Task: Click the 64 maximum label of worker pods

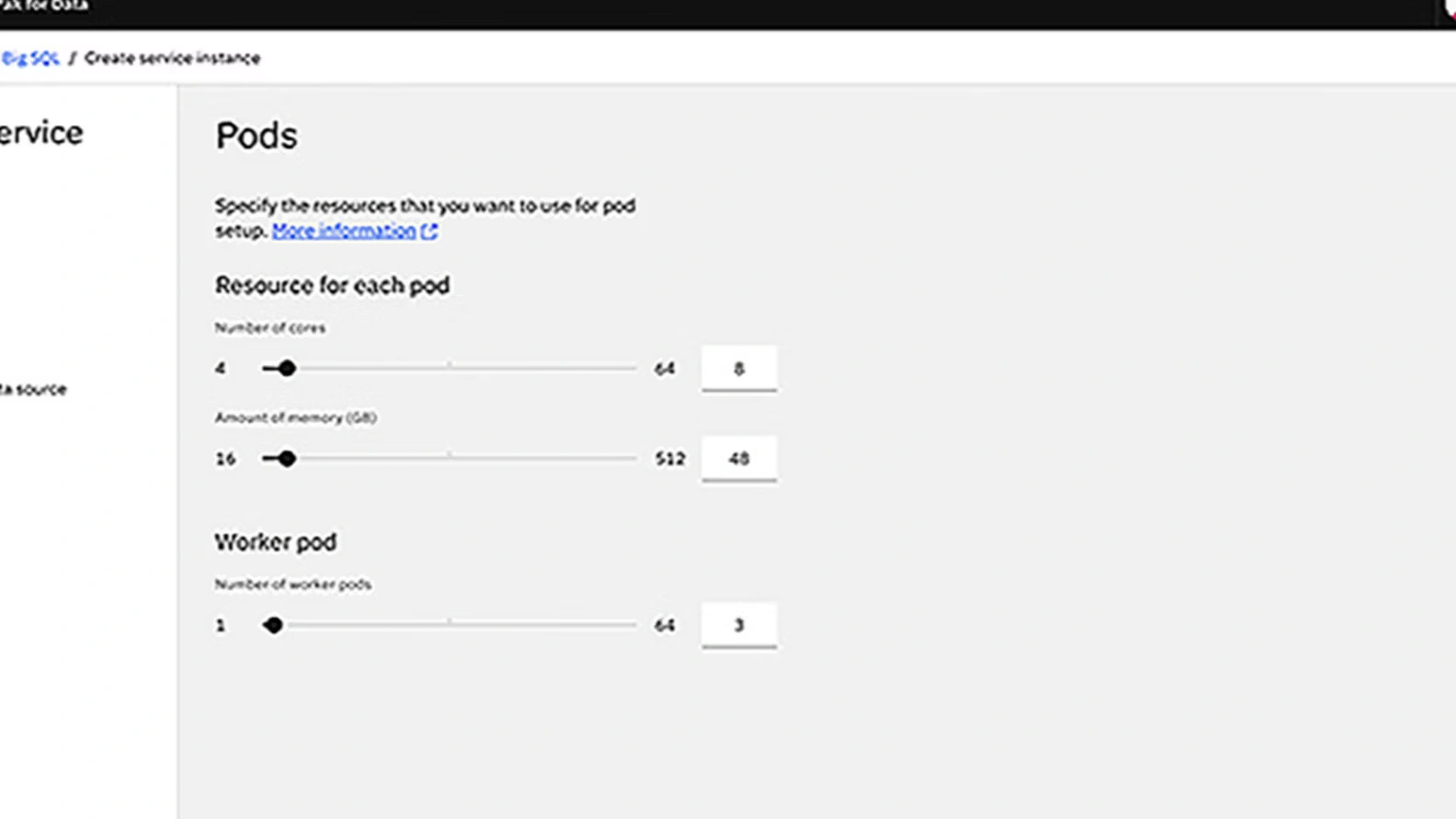Action: (x=664, y=625)
